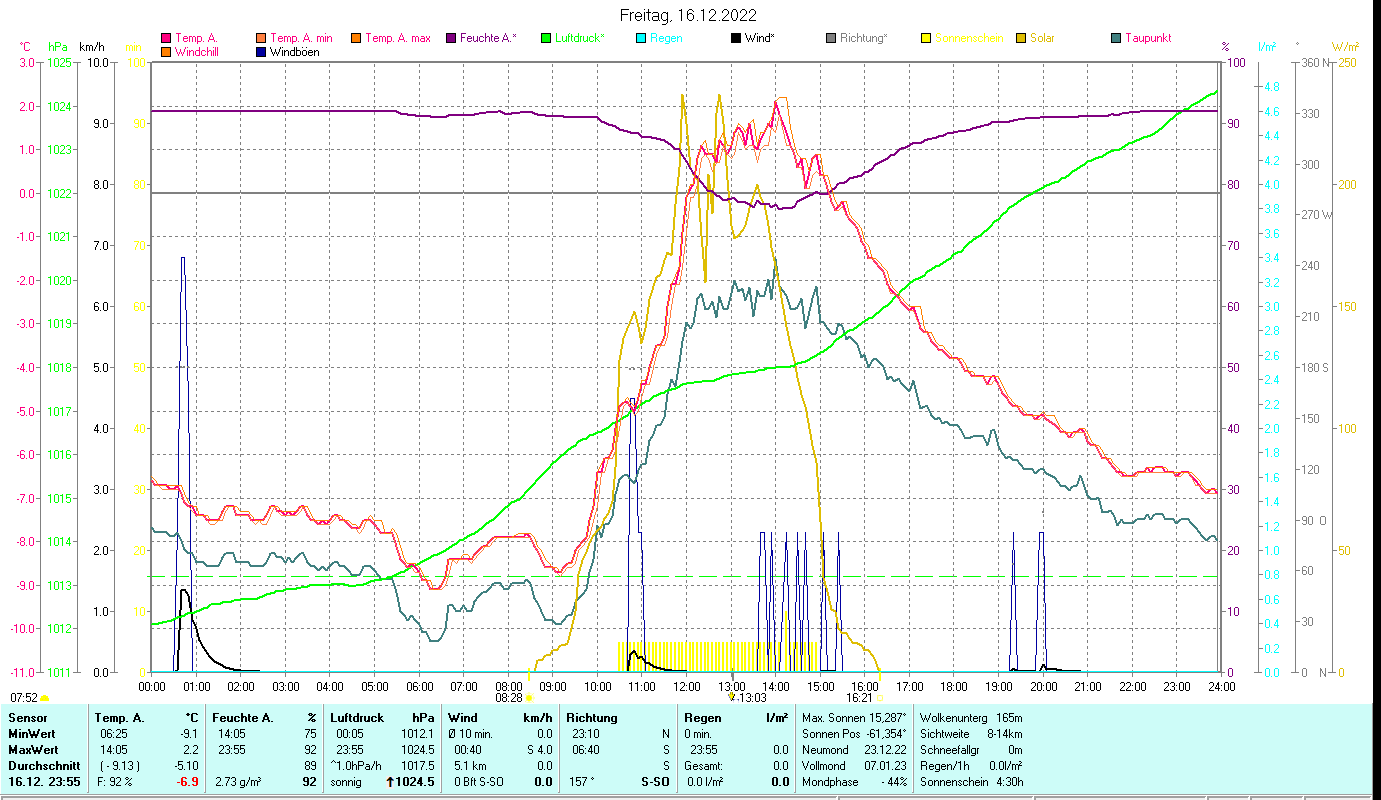Click the cyan Regen legend swatch
The height and width of the screenshot is (800, 1381).
click(x=641, y=39)
